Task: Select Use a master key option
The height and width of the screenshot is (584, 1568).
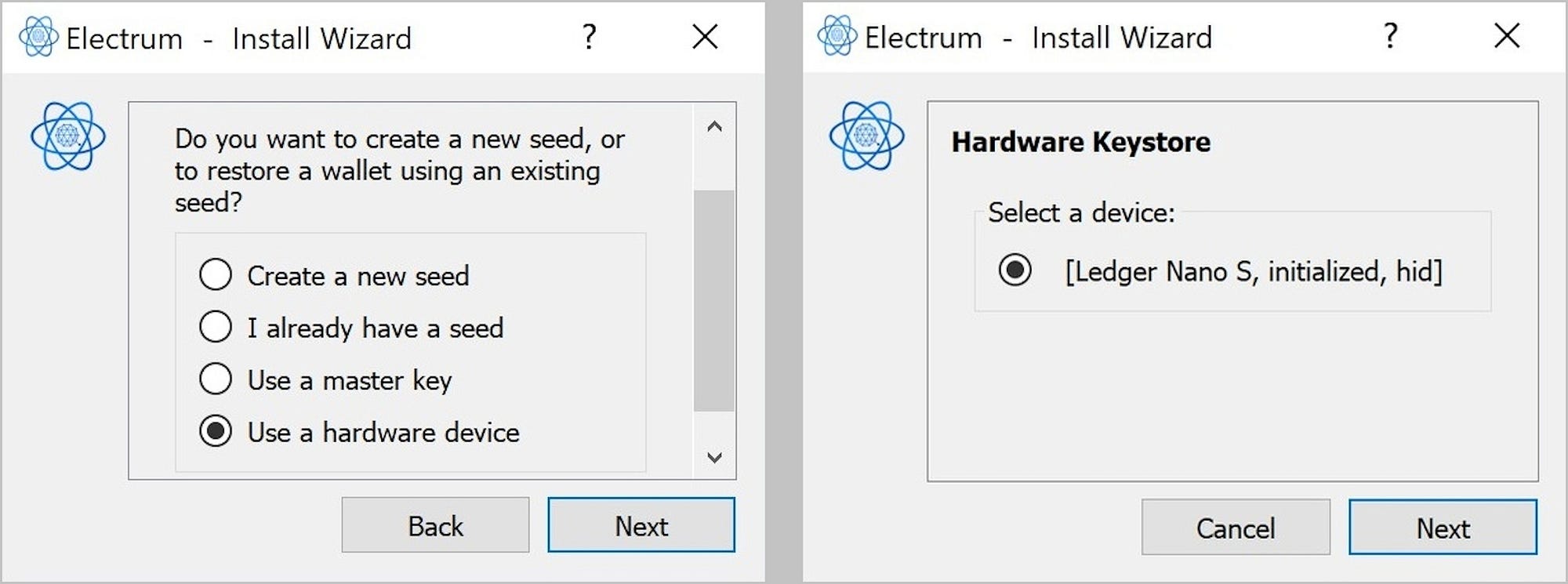Action: coord(326,379)
